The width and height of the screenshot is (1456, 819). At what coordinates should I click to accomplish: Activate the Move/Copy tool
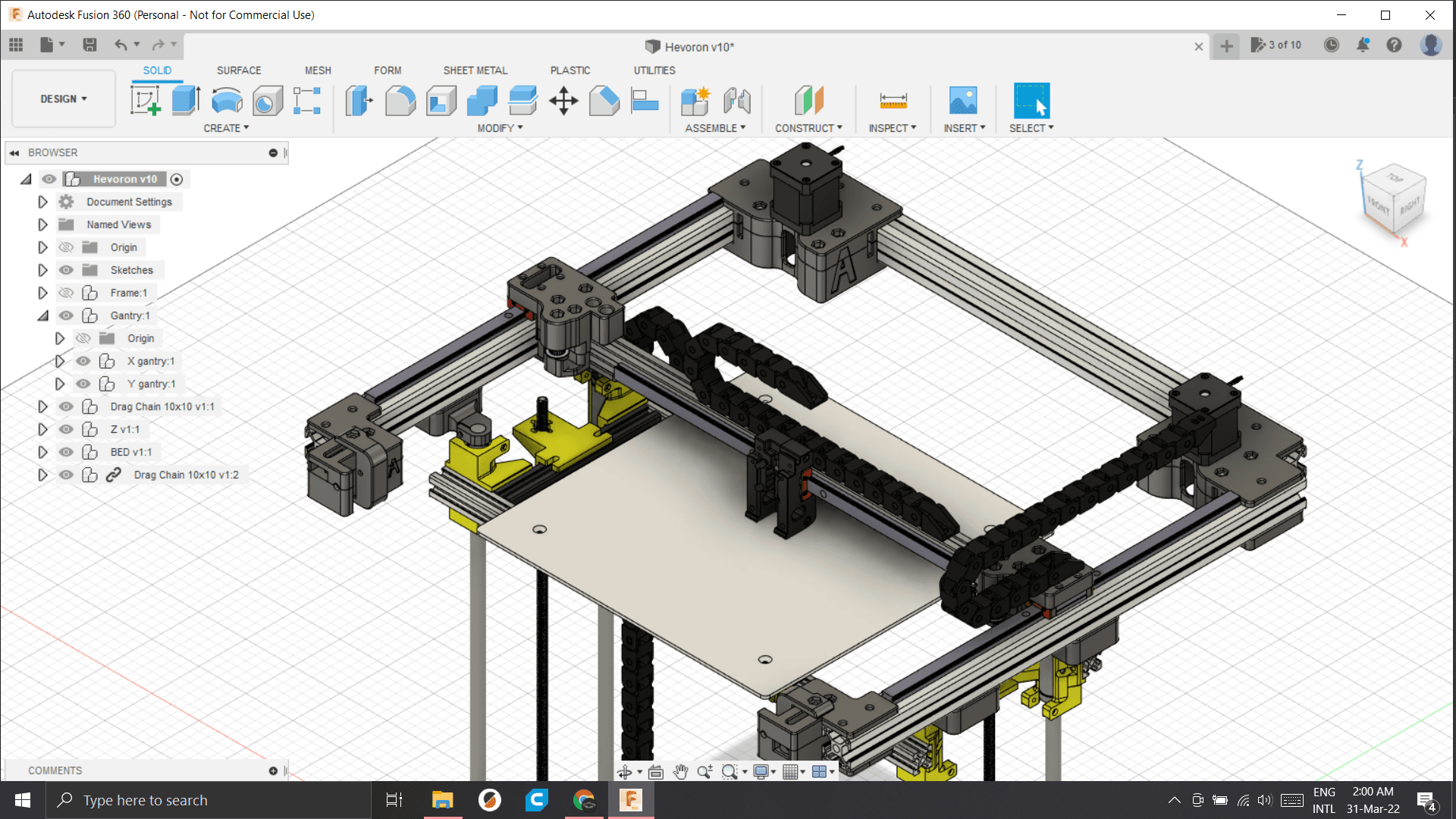point(563,100)
